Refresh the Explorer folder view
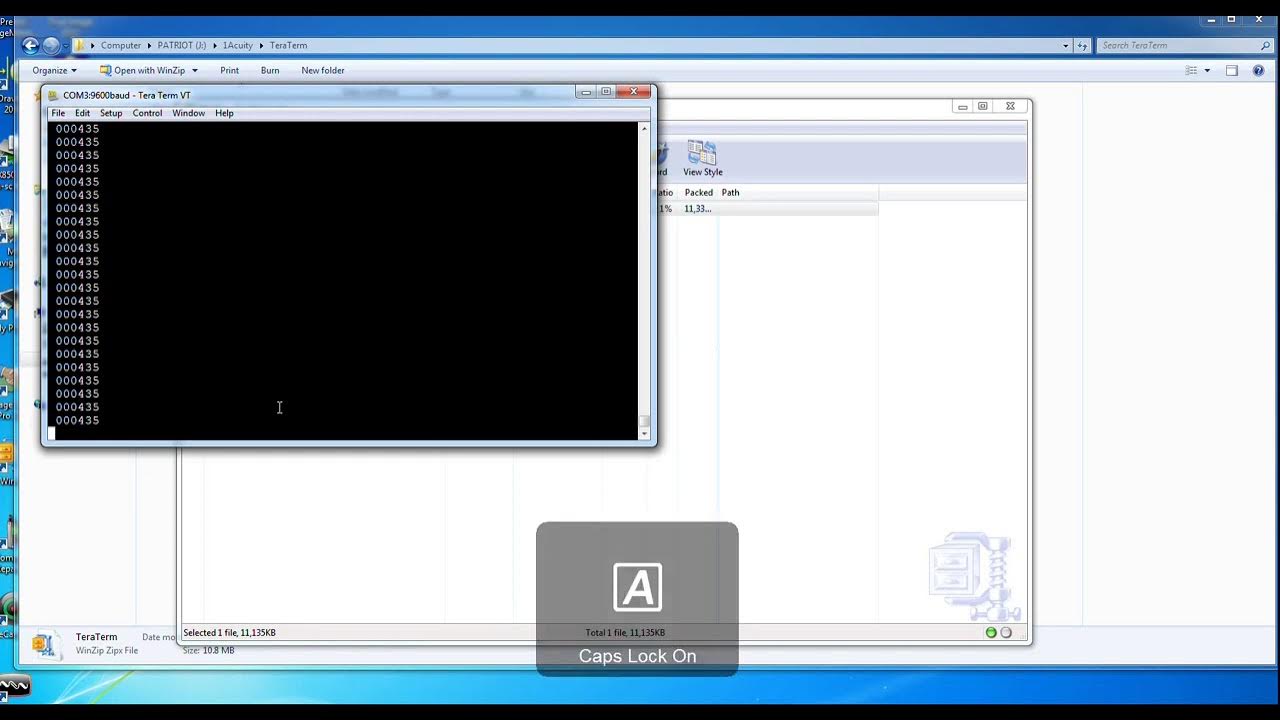1280x720 pixels. pyautogui.click(x=1082, y=45)
